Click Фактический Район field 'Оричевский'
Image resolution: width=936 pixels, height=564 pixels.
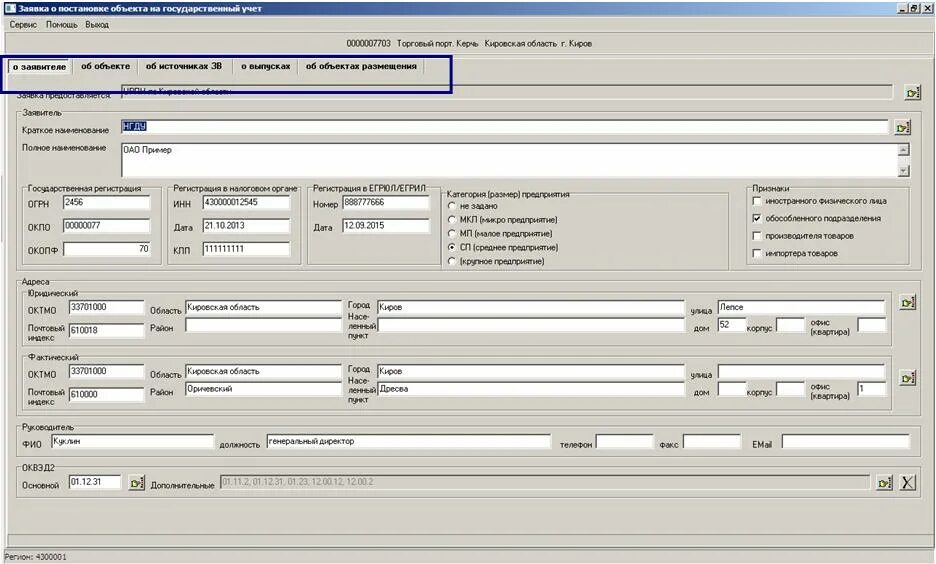pyautogui.click(x=263, y=389)
